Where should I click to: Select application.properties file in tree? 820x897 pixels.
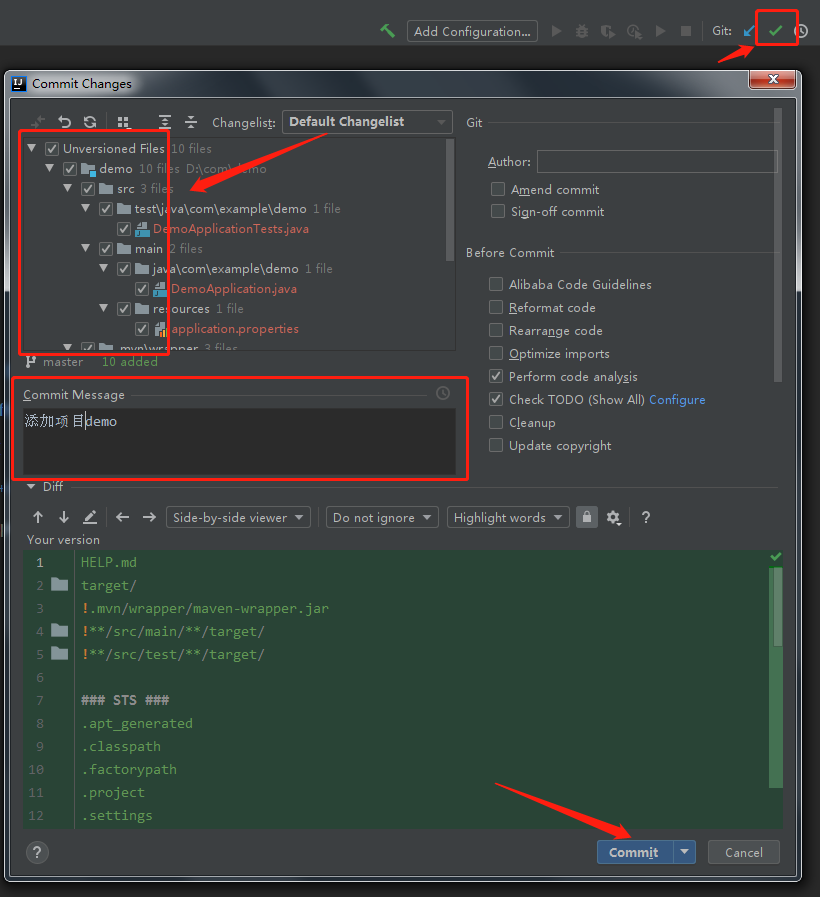(235, 329)
